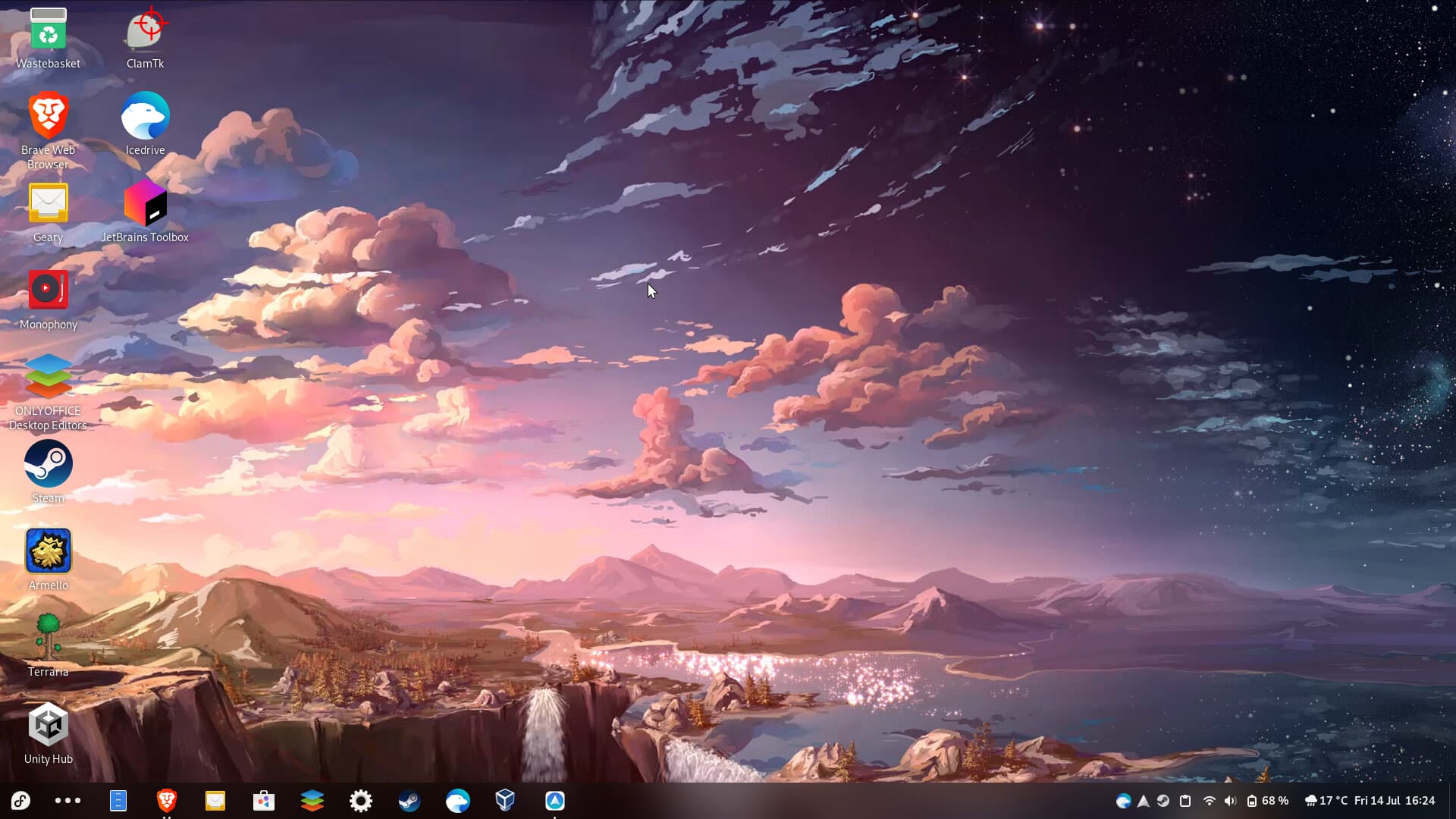Open the Wi-Fi network indicator
The width and height of the screenshot is (1456, 819).
1210,801
